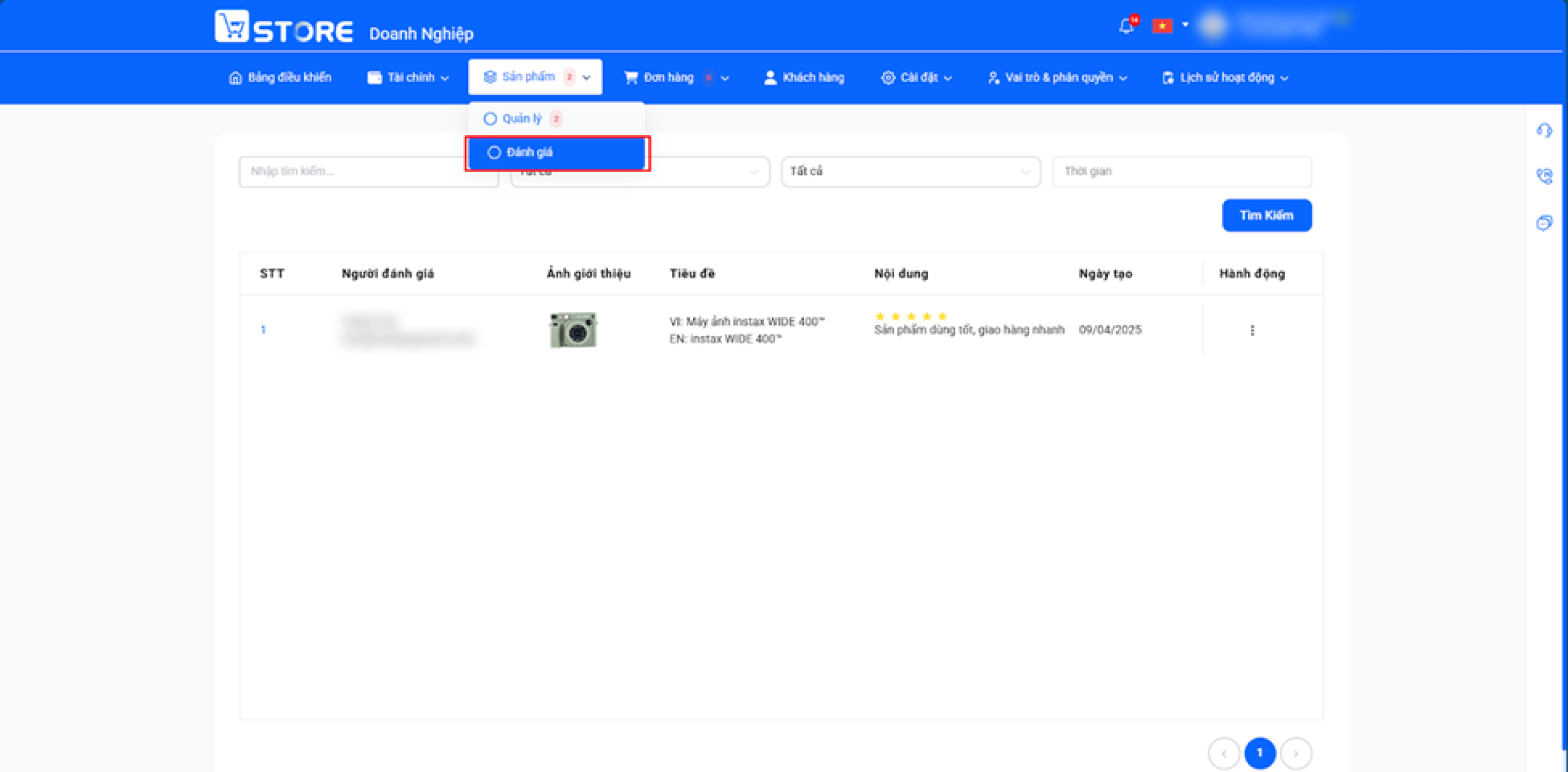The image size is (1568, 772).
Task: Expand the Cài đặt dropdown
Action: (x=916, y=77)
